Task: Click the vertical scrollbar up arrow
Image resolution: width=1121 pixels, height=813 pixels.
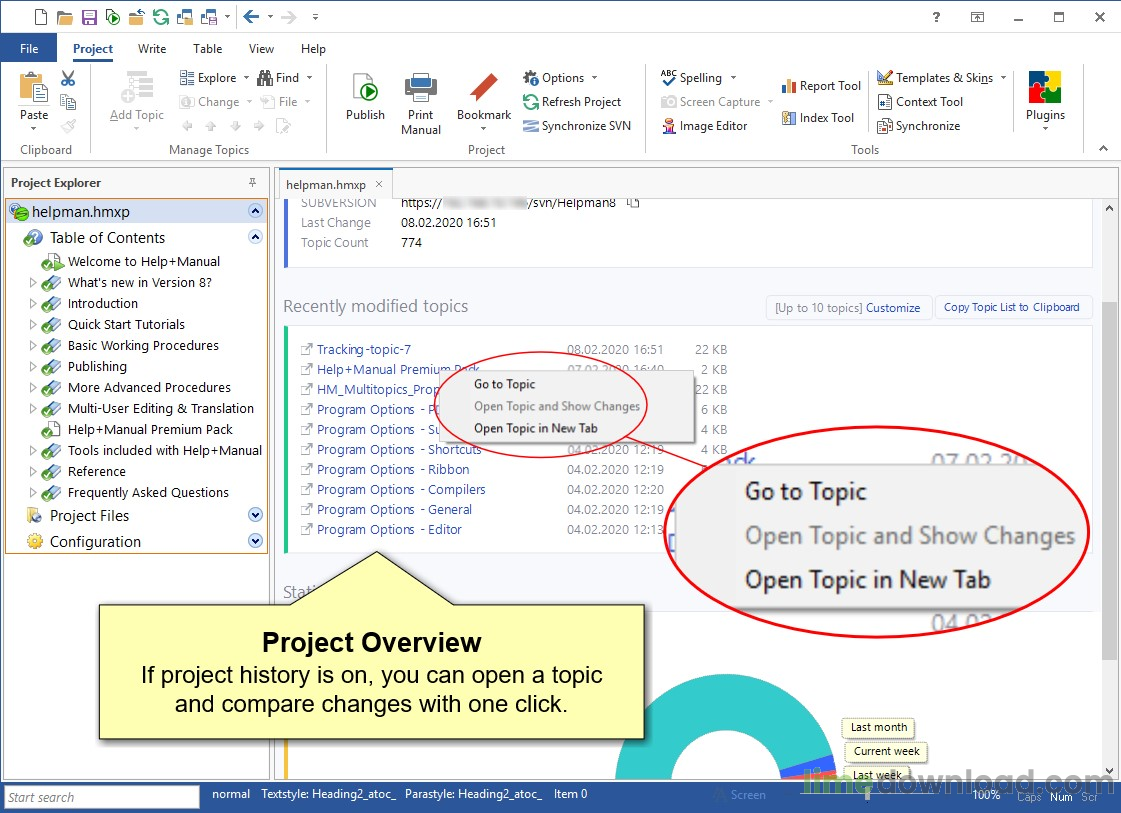Action: [x=1109, y=208]
